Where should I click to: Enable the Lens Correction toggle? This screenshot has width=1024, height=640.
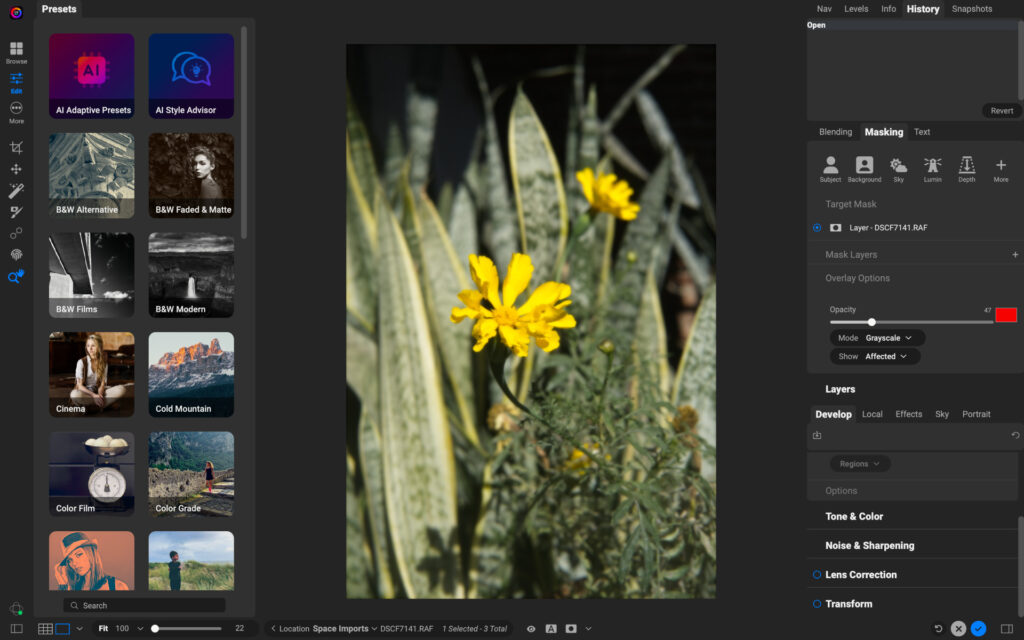(x=817, y=575)
